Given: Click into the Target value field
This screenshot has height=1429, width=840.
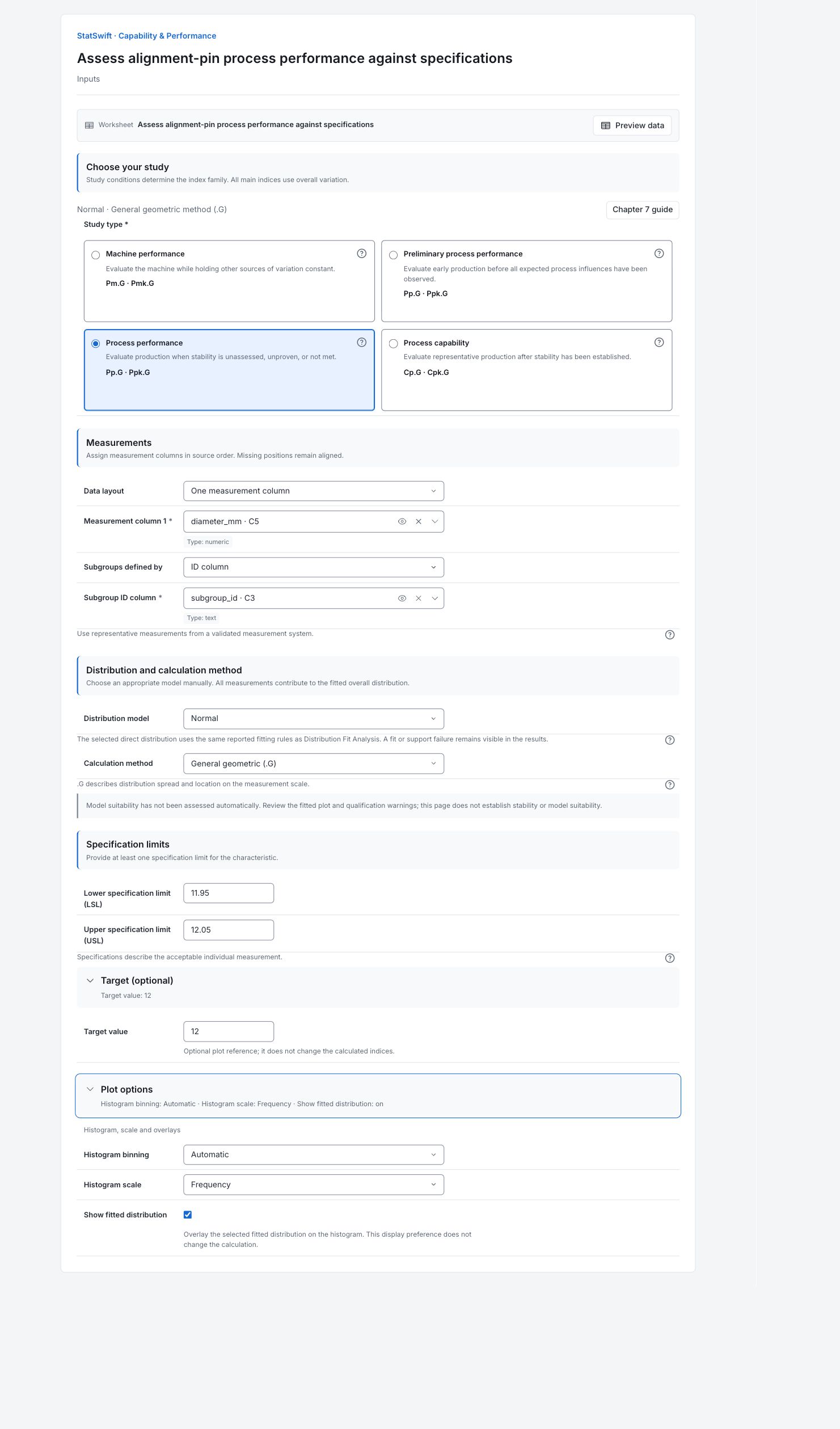Looking at the screenshot, I should pyautogui.click(x=229, y=1031).
